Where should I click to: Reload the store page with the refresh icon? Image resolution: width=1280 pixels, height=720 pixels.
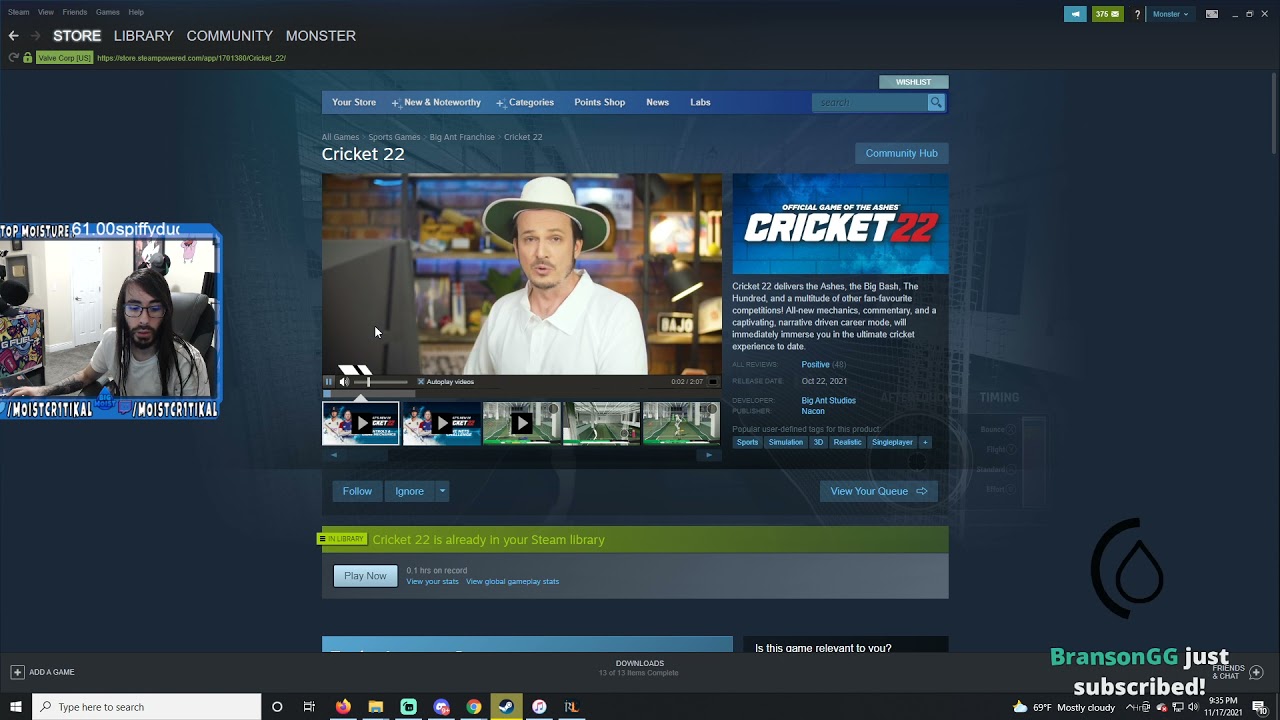pyautogui.click(x=13, y=58)
